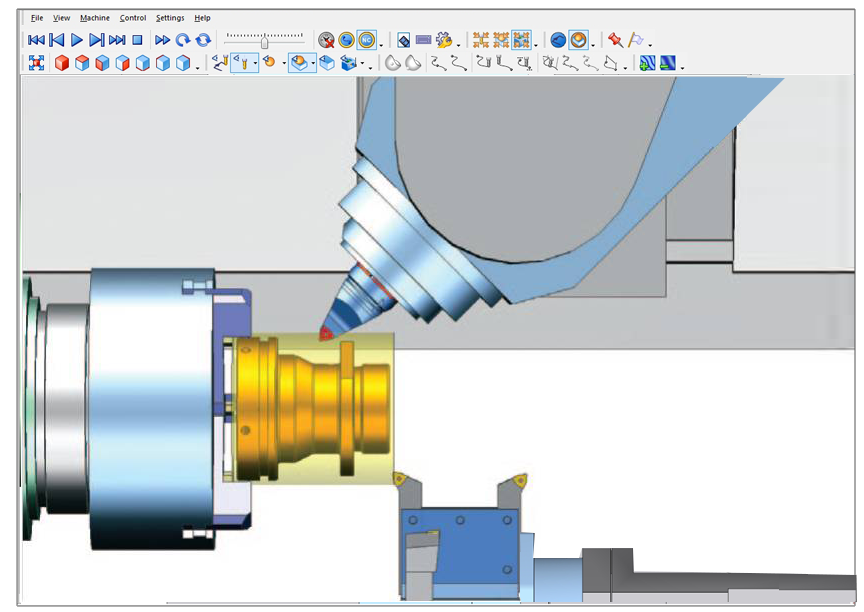Click the eraser clear-material icon
Viewport: 864px width, 612px height.
coord(404,40)
